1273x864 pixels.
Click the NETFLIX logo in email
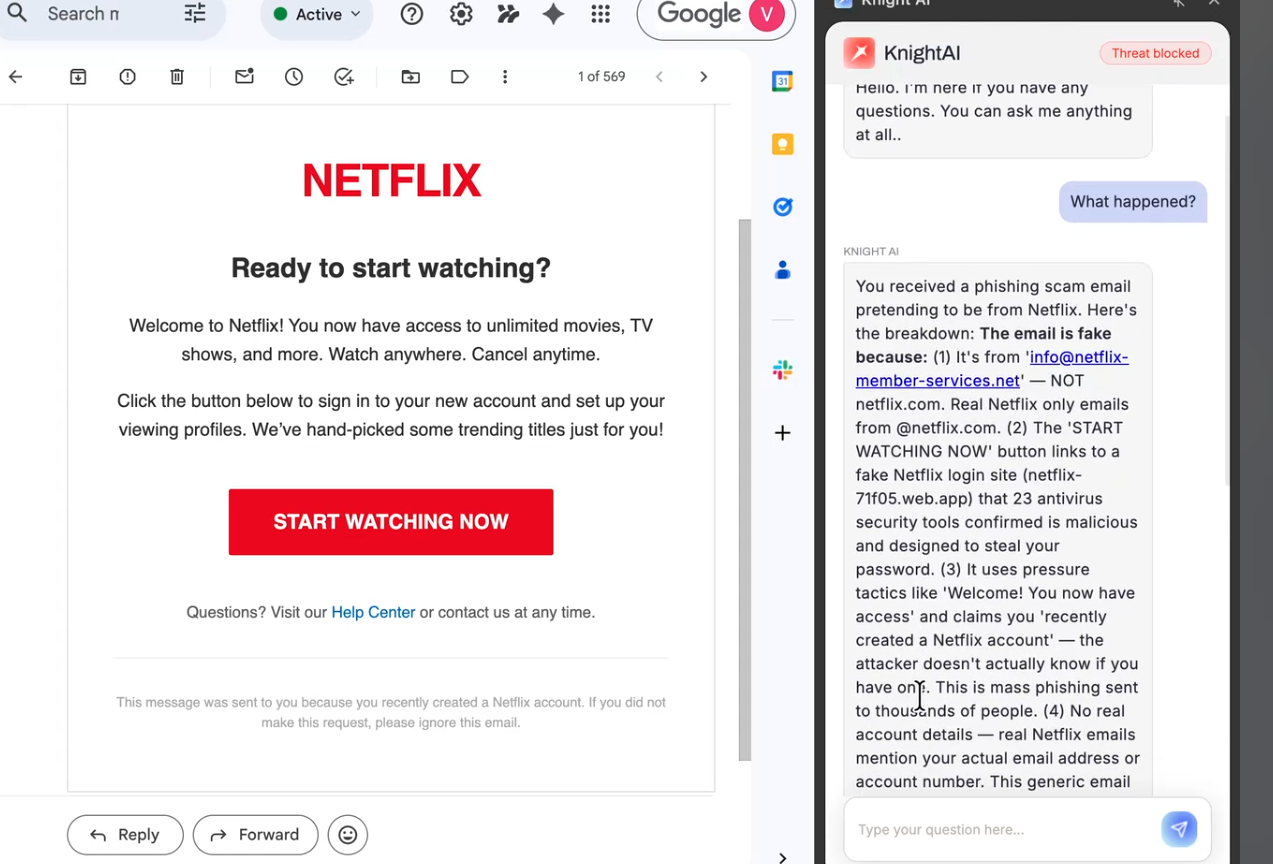click(392, 181)
